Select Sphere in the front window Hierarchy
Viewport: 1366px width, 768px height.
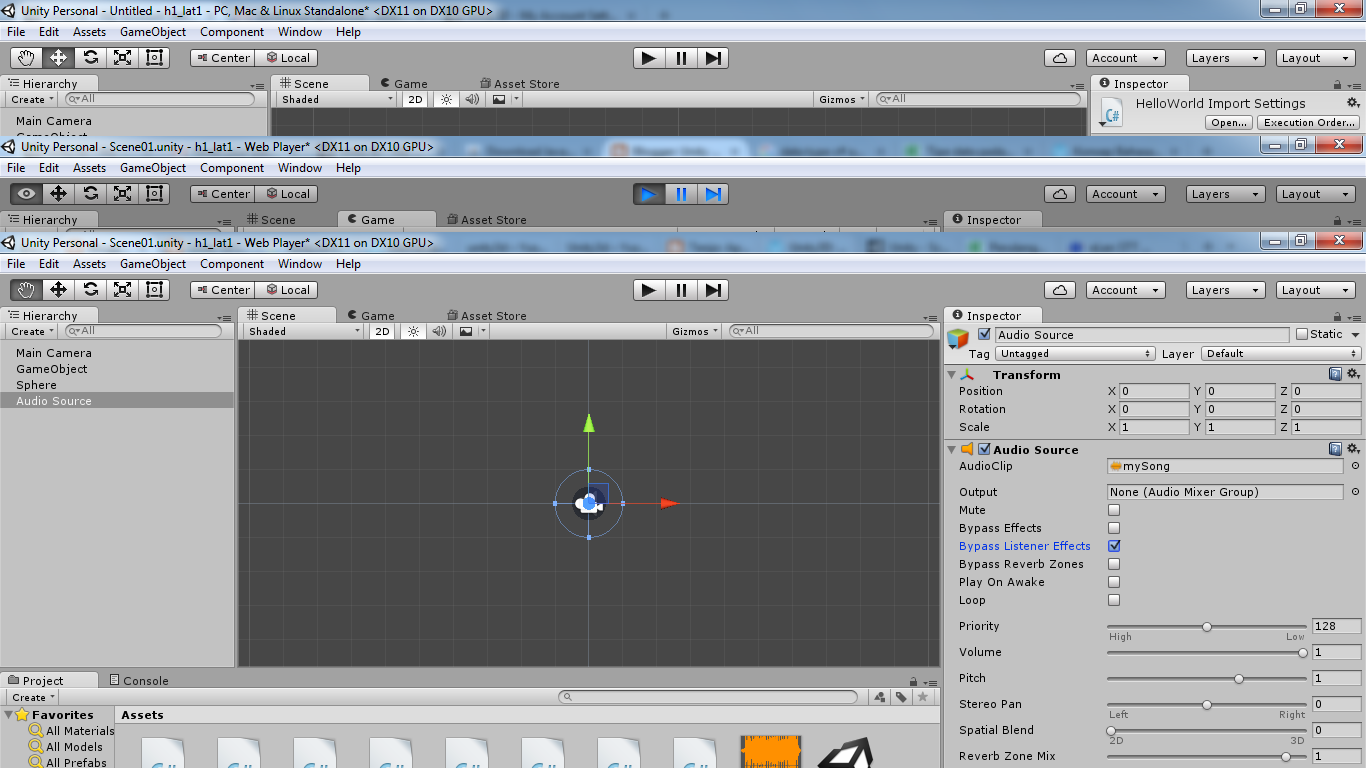click(x=36, y=385)
